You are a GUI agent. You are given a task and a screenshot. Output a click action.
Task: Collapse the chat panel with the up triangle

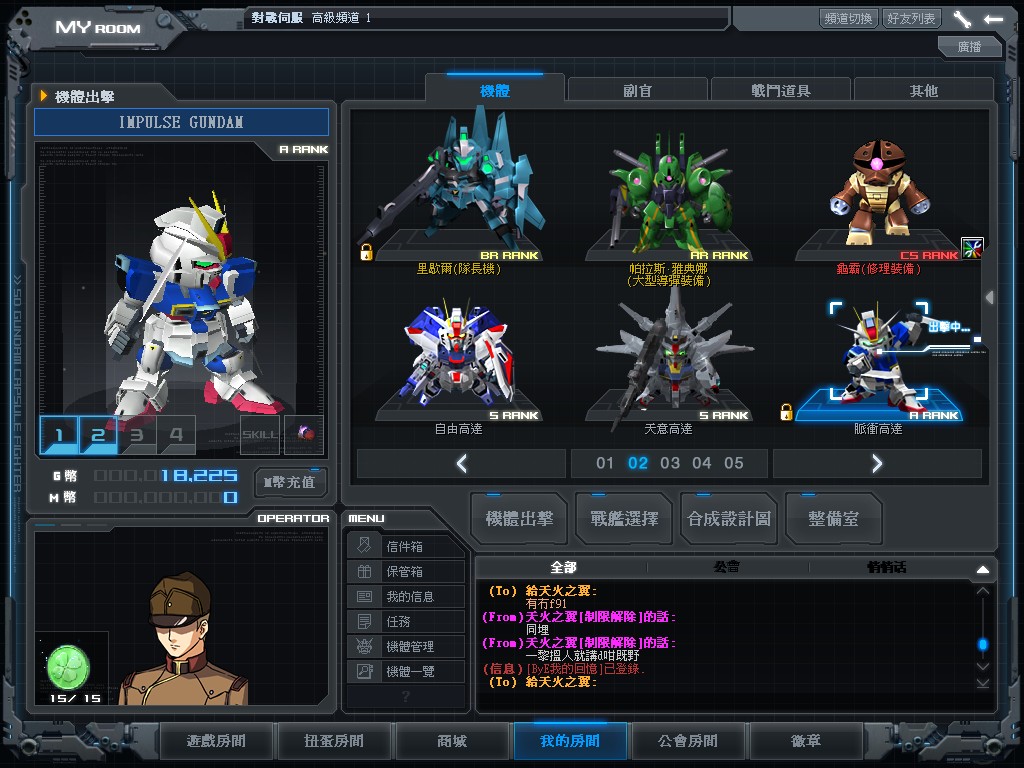point(982,569)
